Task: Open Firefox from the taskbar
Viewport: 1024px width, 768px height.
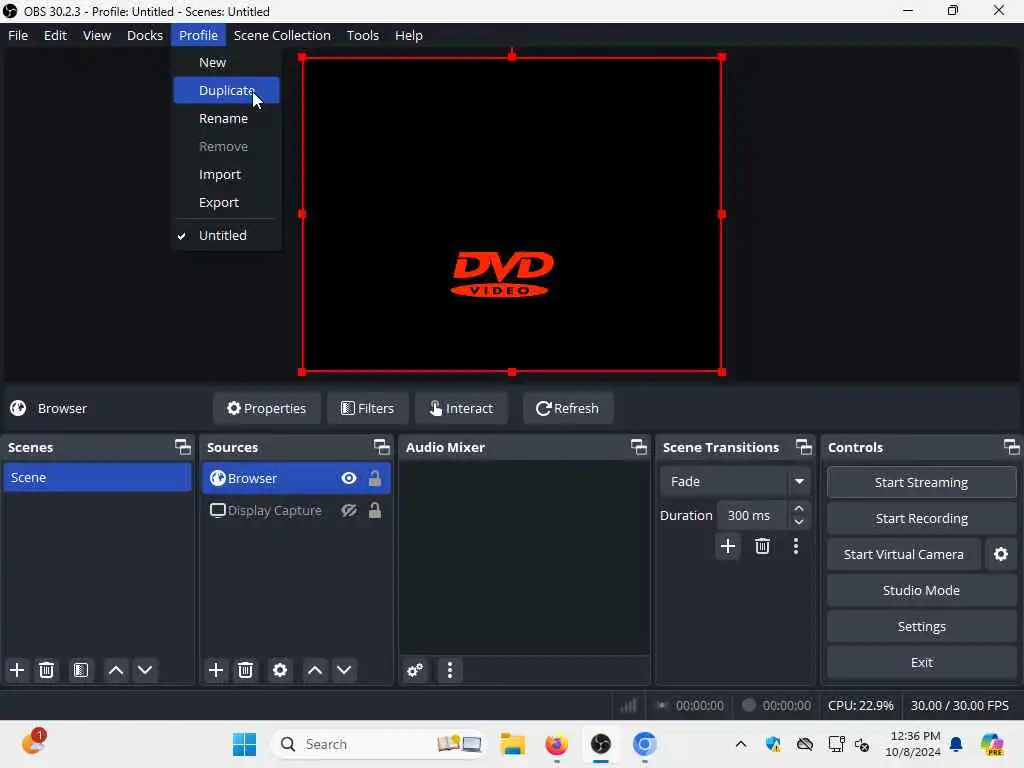Action: pos(556,744)
